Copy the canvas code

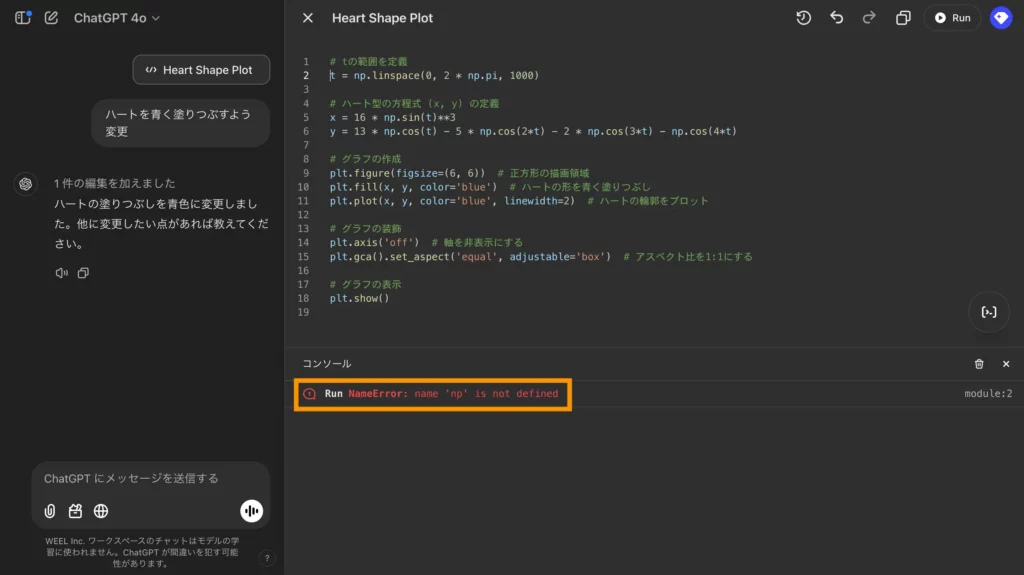tap(903, 18)
